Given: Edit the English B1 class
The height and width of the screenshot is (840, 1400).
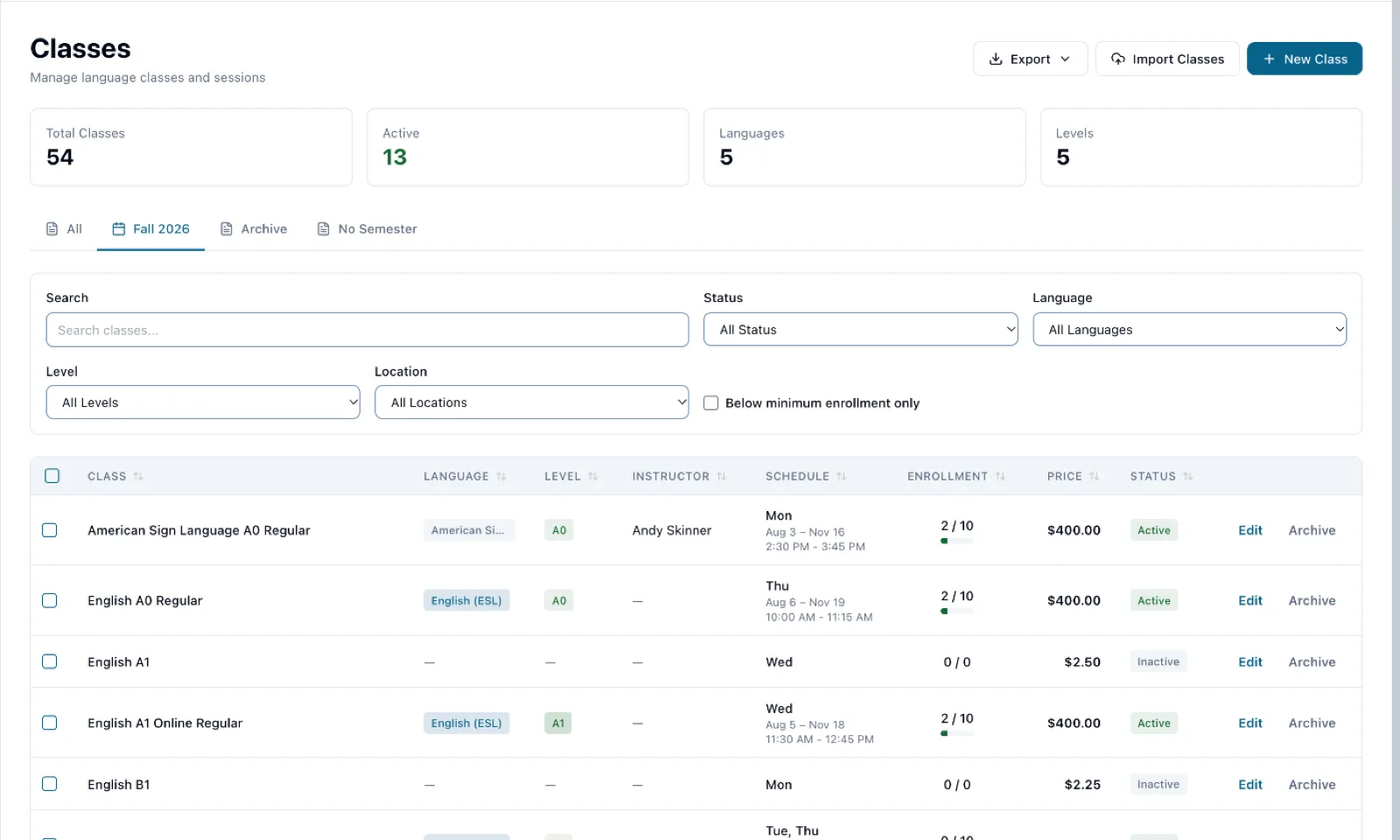Looking at the screenshot, I should coord(1249,784).
